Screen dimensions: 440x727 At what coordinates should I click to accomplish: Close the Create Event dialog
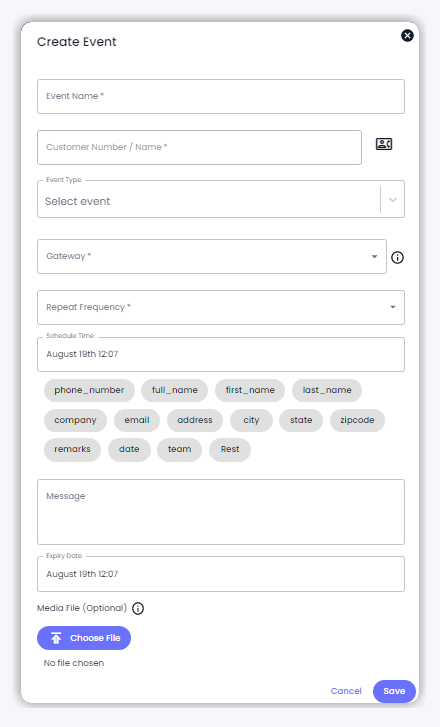point(407,35)
